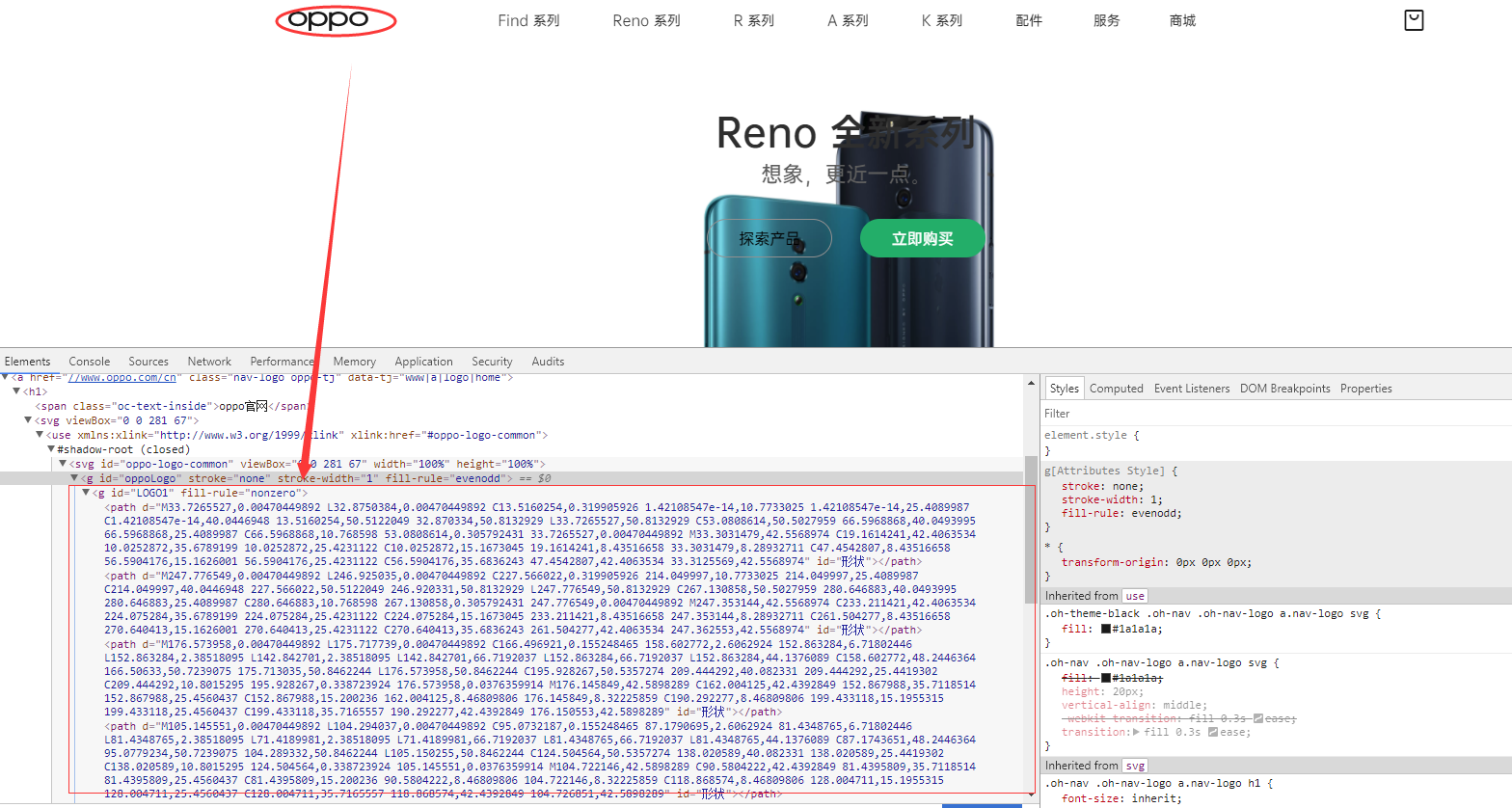Open the struck-out #1a1a1a fill swatch
Image resolution: width=1512 pixels, height=808 pixels.
pos(1106,678)
